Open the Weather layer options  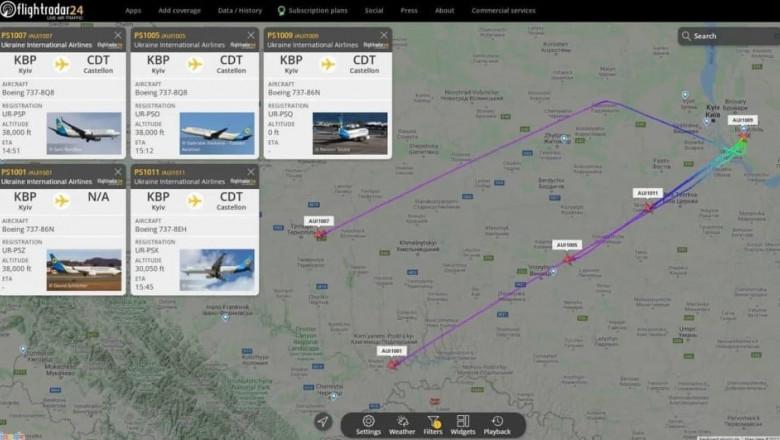(x=402, y=425)
